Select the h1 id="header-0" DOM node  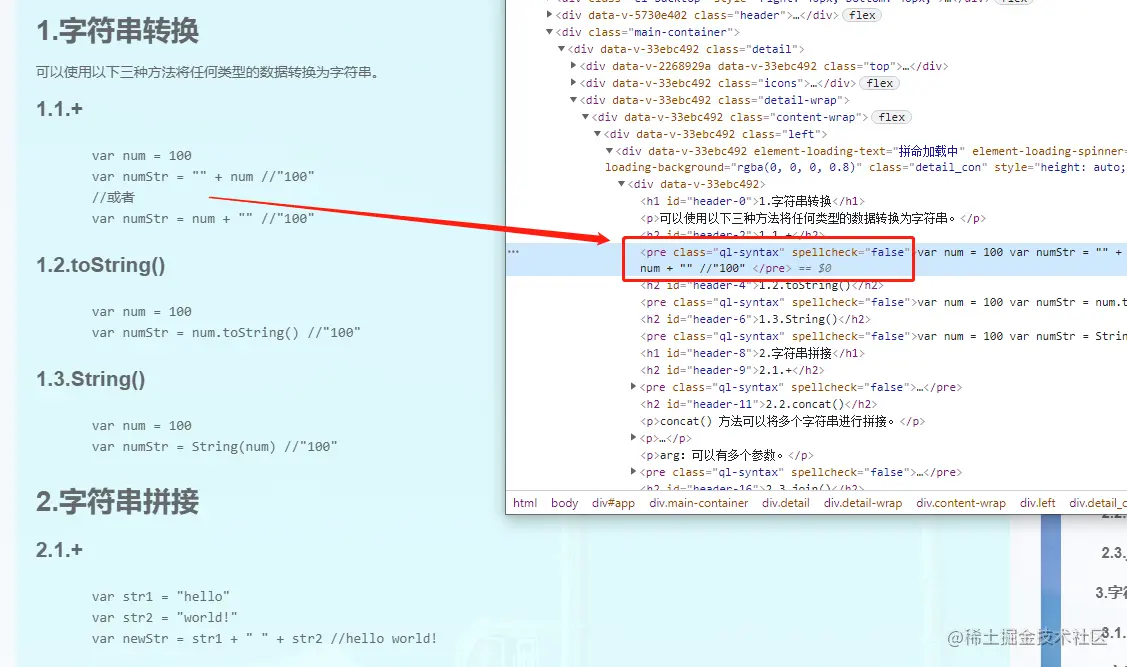point(752,201)
